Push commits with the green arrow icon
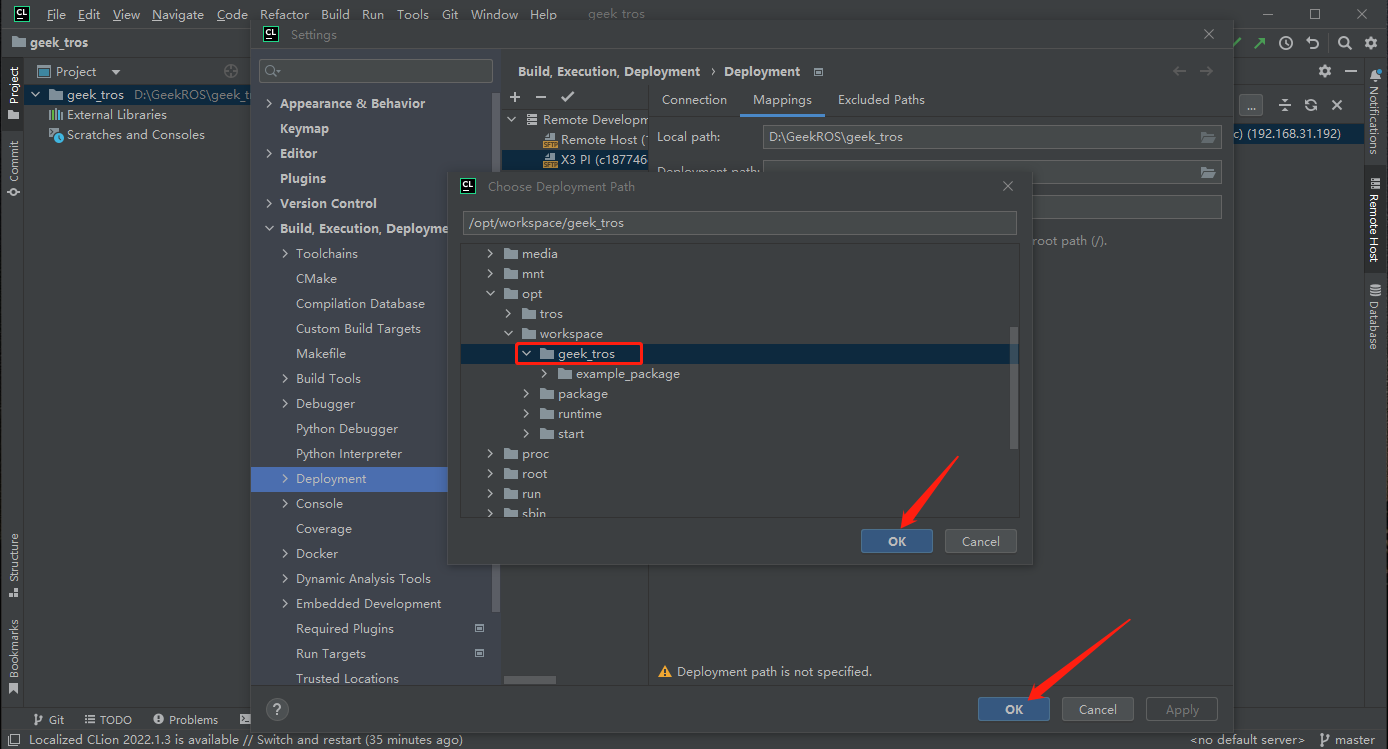Screen dimensions: 1388x749 tap(1260, 43)
